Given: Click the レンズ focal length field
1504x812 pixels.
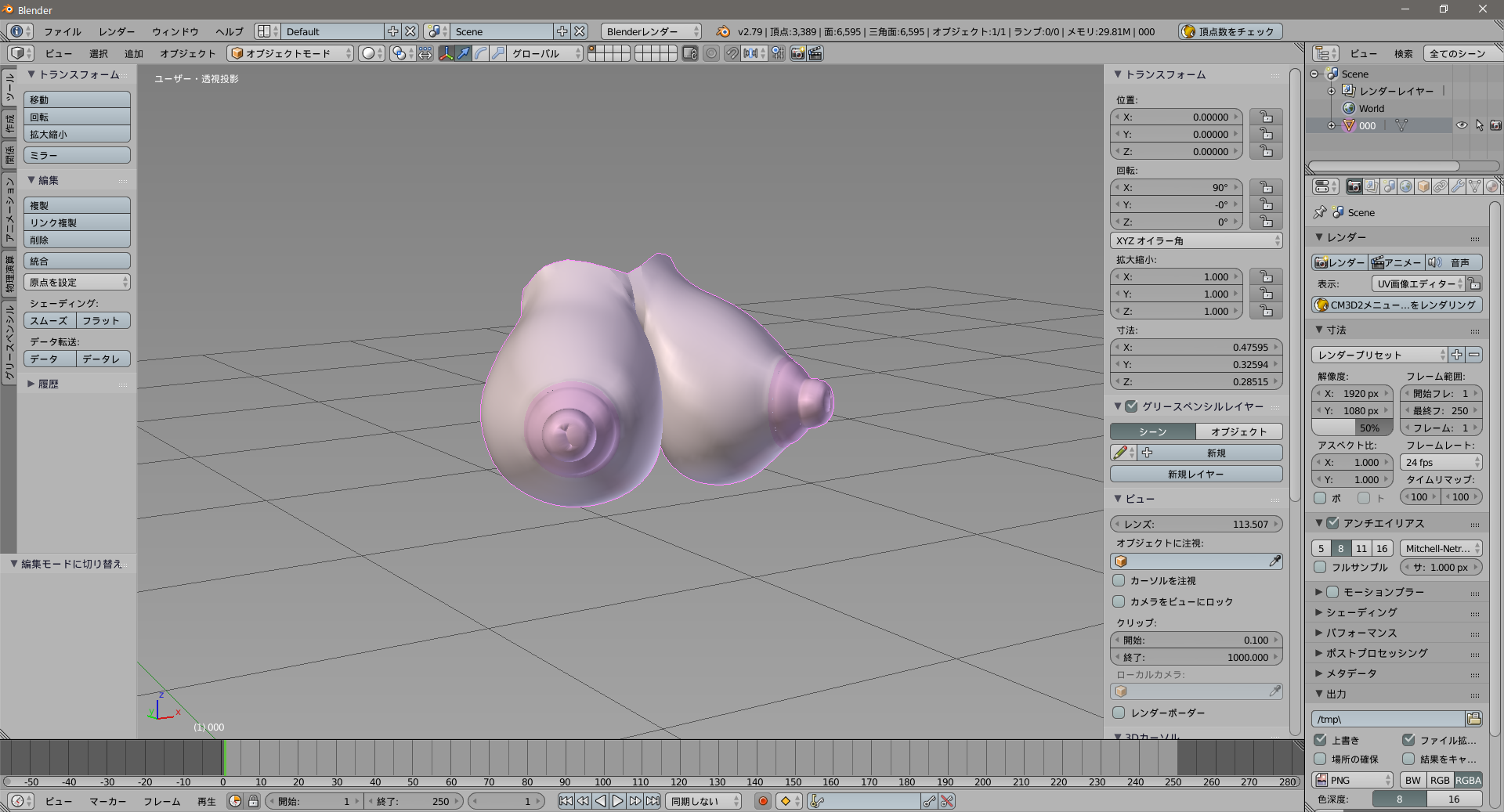Looking at the screenshot, I should coord(1195,524).
